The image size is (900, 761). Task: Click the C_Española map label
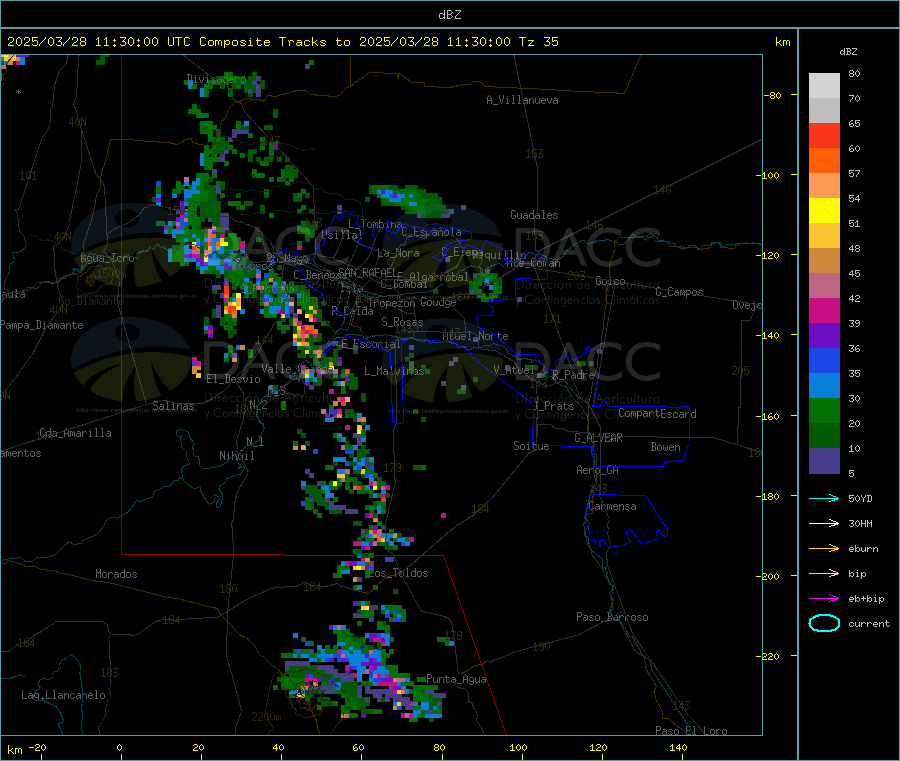pos(432,232)
